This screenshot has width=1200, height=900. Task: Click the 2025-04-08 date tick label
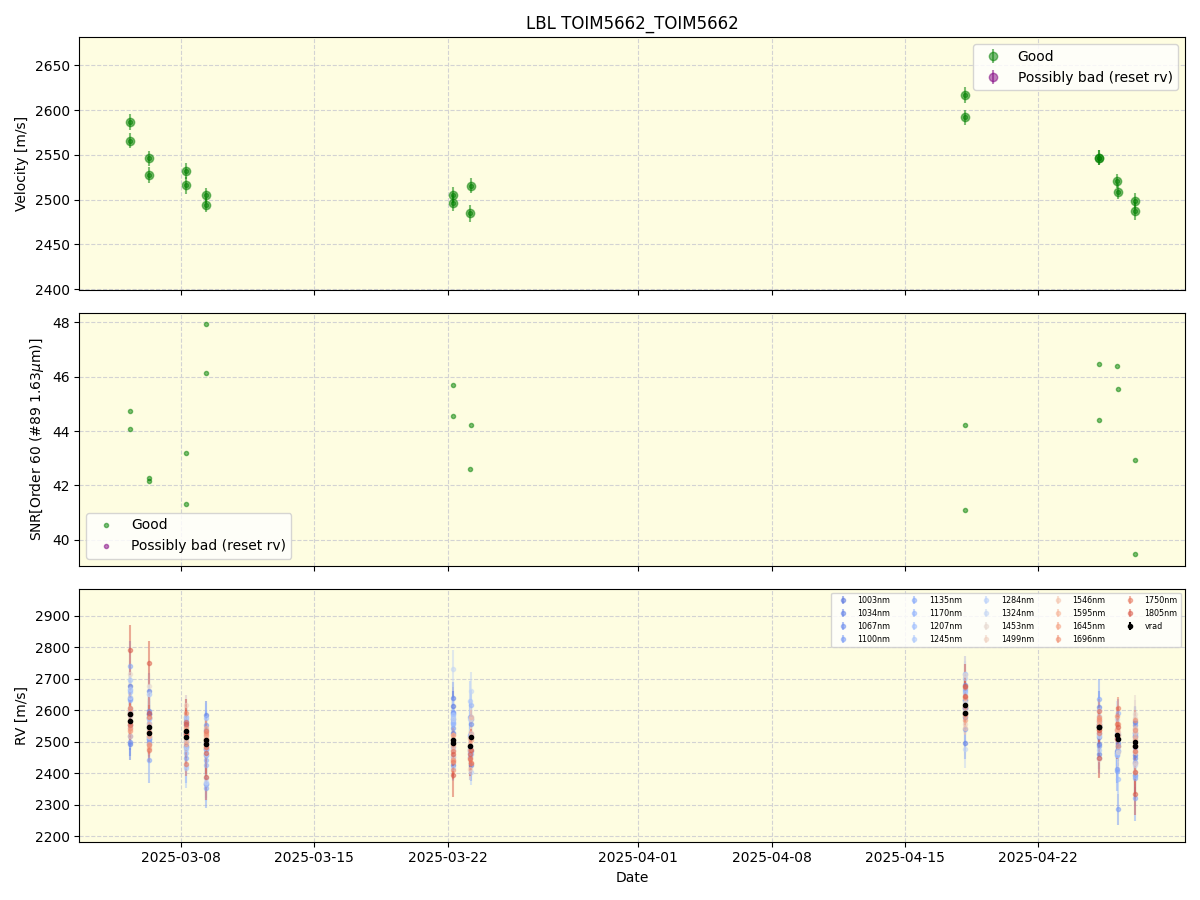[772, 857]
